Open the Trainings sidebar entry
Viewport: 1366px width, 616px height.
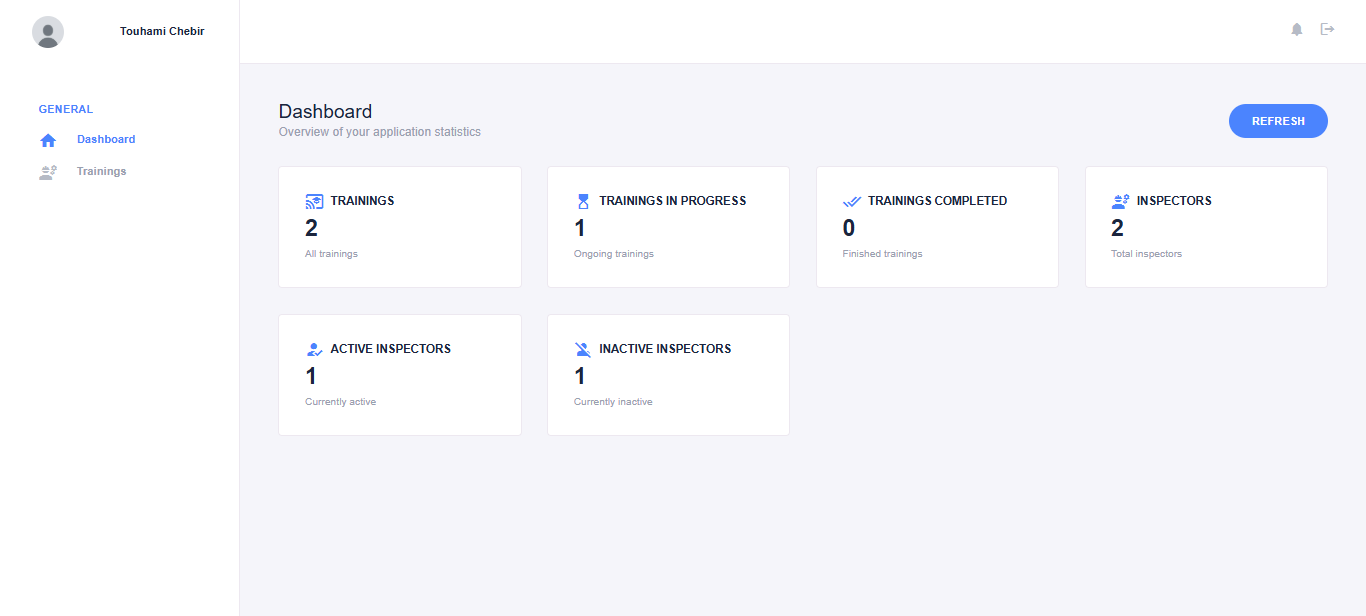[101, 171]
